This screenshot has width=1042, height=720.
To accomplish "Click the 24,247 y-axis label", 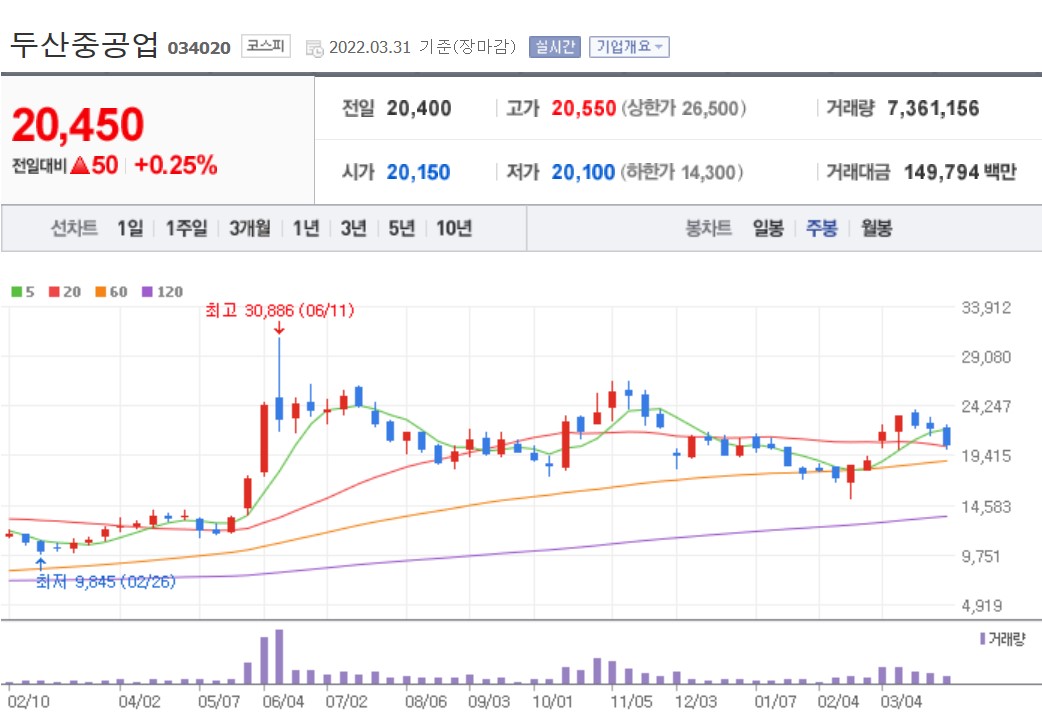I will 986,406.
